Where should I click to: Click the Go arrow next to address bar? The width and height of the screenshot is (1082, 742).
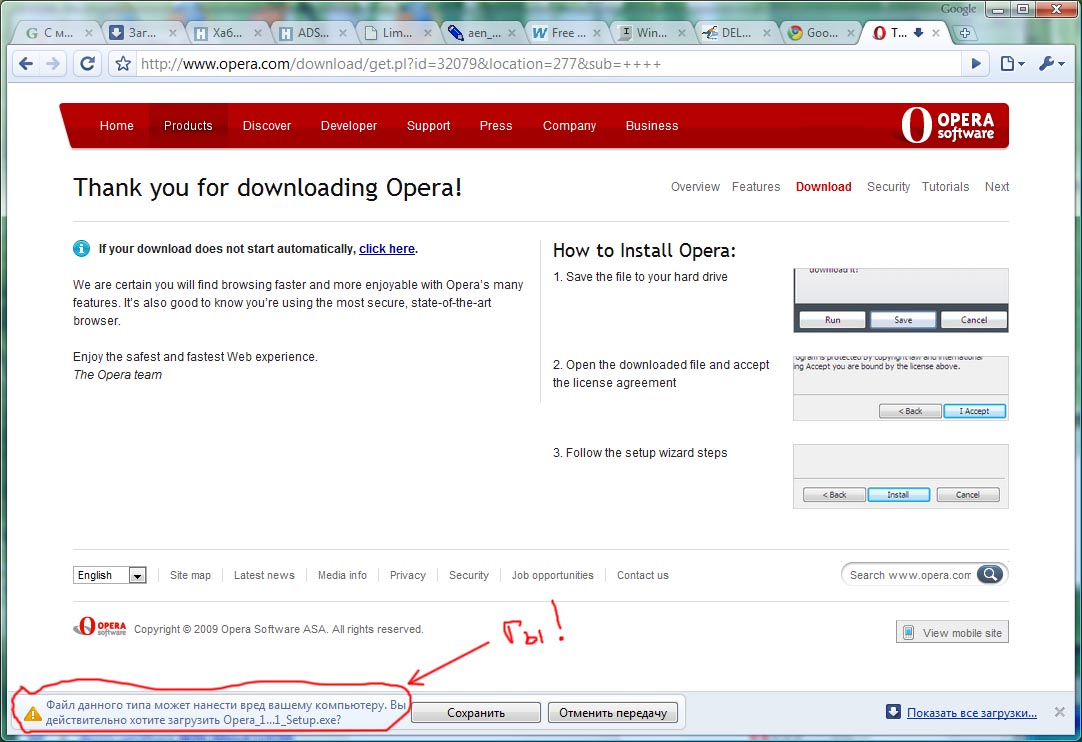coord(976,64)
